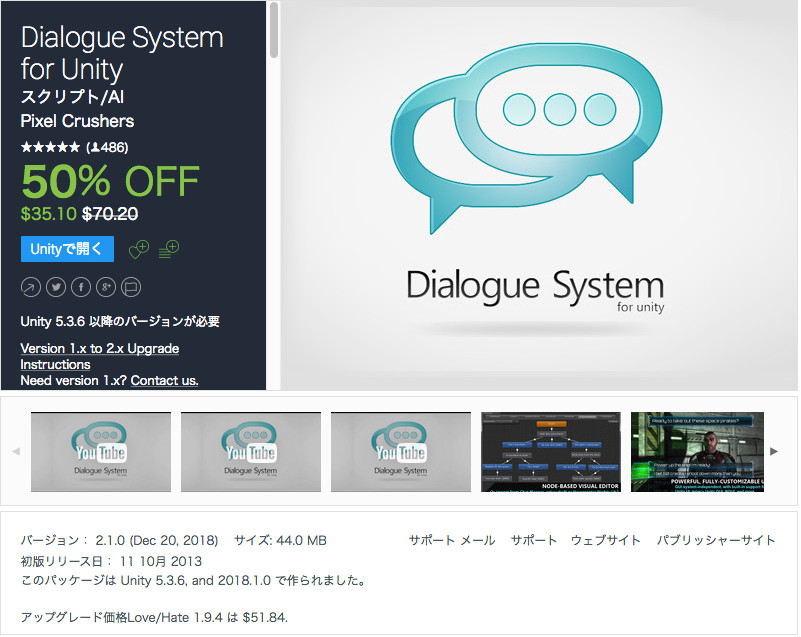Screen dimensions: 801x637
Task: Click the サポート link
Action: (533, 540)
